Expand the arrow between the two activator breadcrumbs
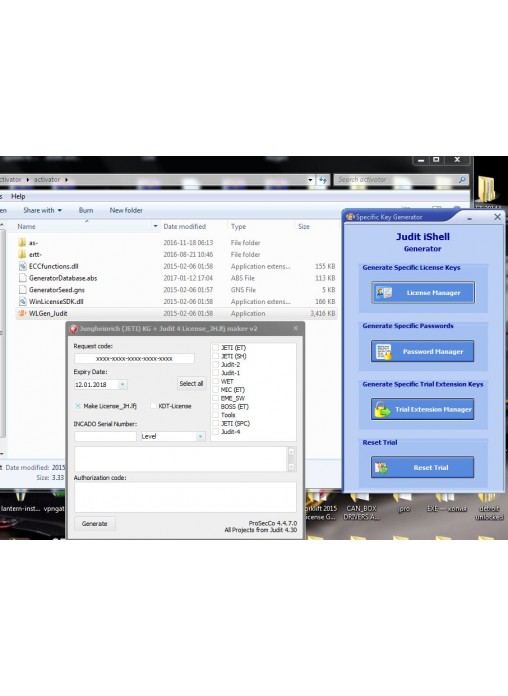Viewport: 508px width, 696px height. pyautogui.click(x=28, y=180)
